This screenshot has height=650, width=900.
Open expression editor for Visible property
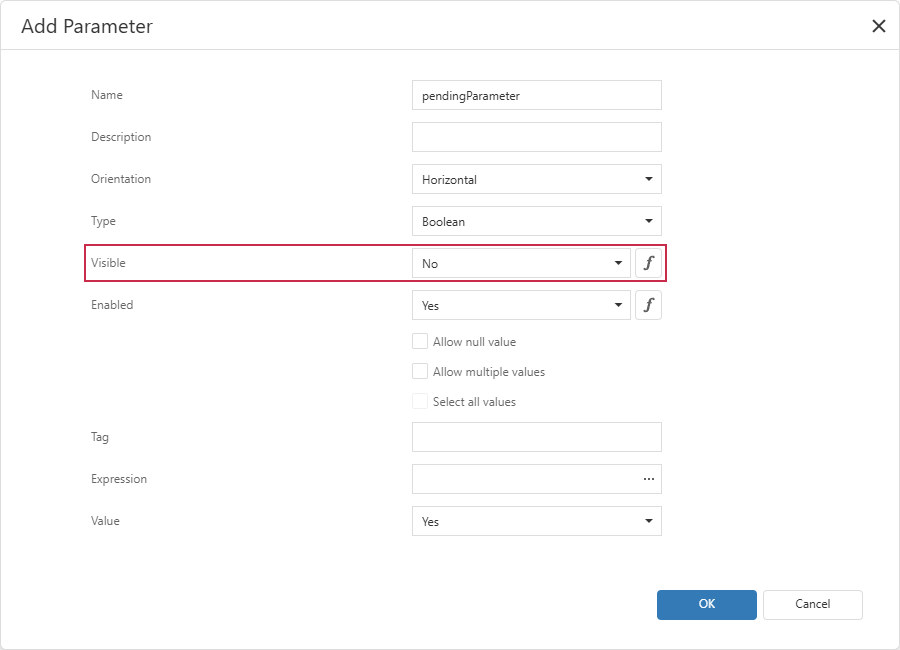[648, 263]
